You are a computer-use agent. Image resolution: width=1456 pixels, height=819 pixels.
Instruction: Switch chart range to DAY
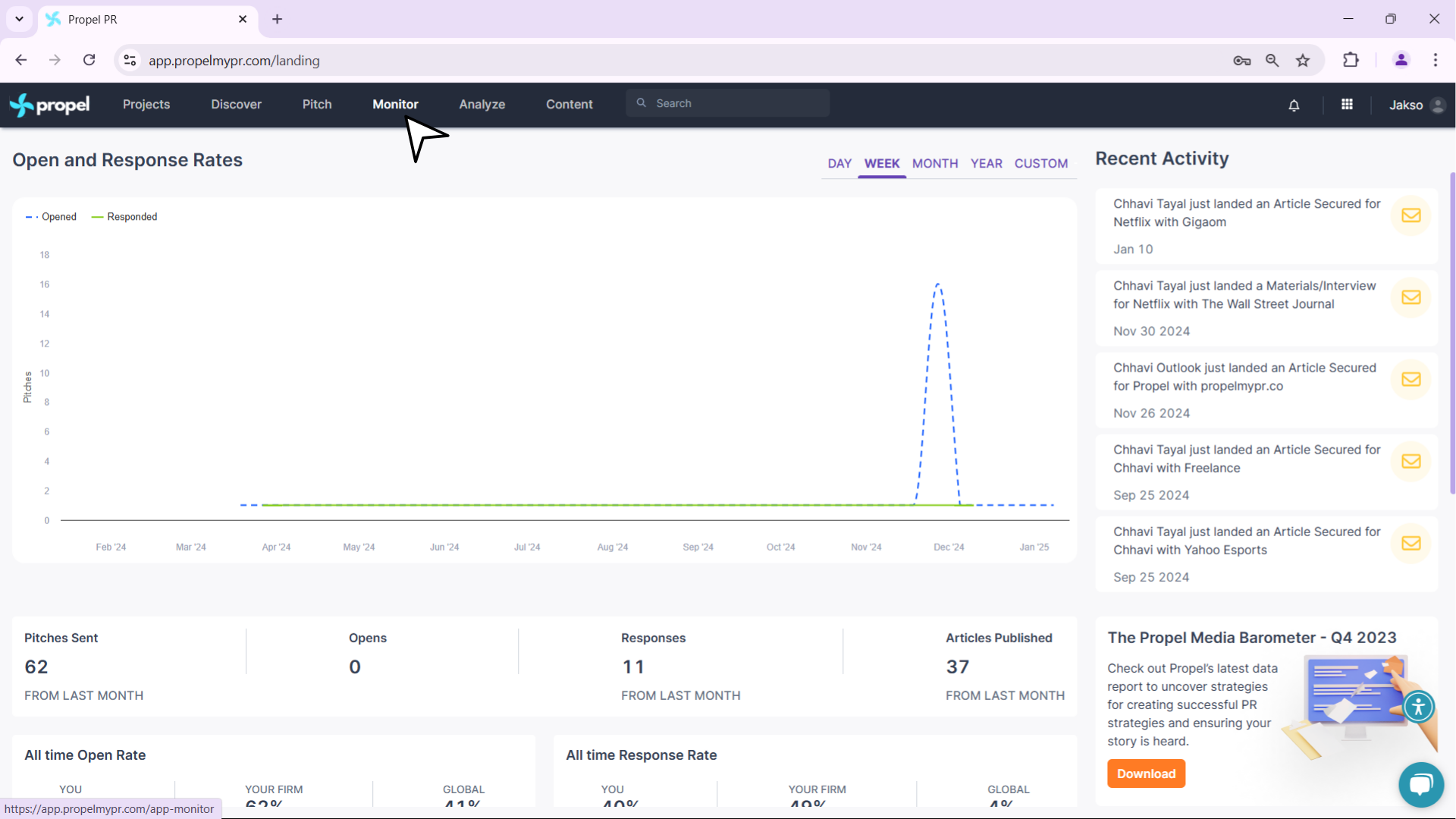tap(839, 164)
